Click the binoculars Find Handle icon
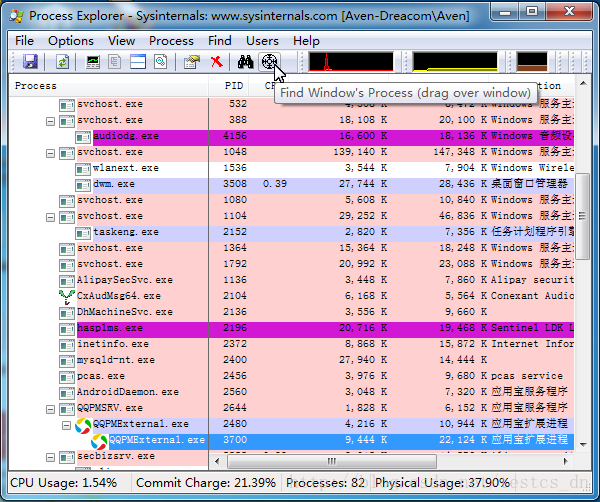 point(245,62)
